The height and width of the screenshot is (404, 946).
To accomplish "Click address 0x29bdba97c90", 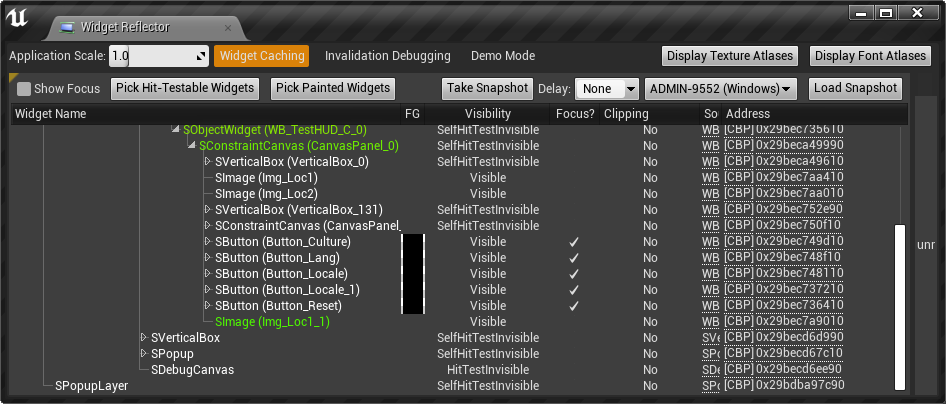I will (x=800, y=385).
